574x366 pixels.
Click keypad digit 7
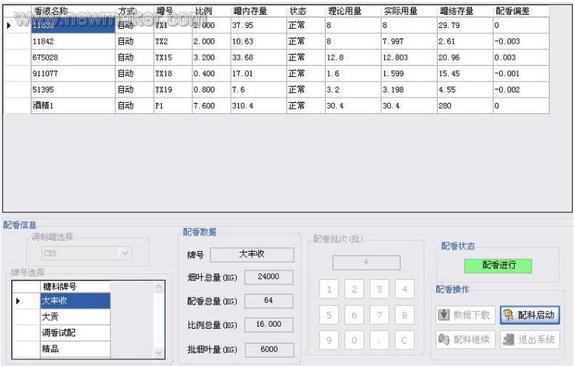coord(379,315)
